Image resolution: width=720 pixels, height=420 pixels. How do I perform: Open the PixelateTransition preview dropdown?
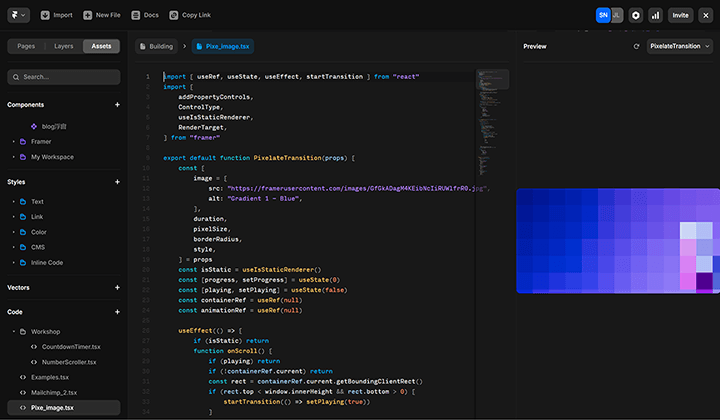click(x=680, y=46)
